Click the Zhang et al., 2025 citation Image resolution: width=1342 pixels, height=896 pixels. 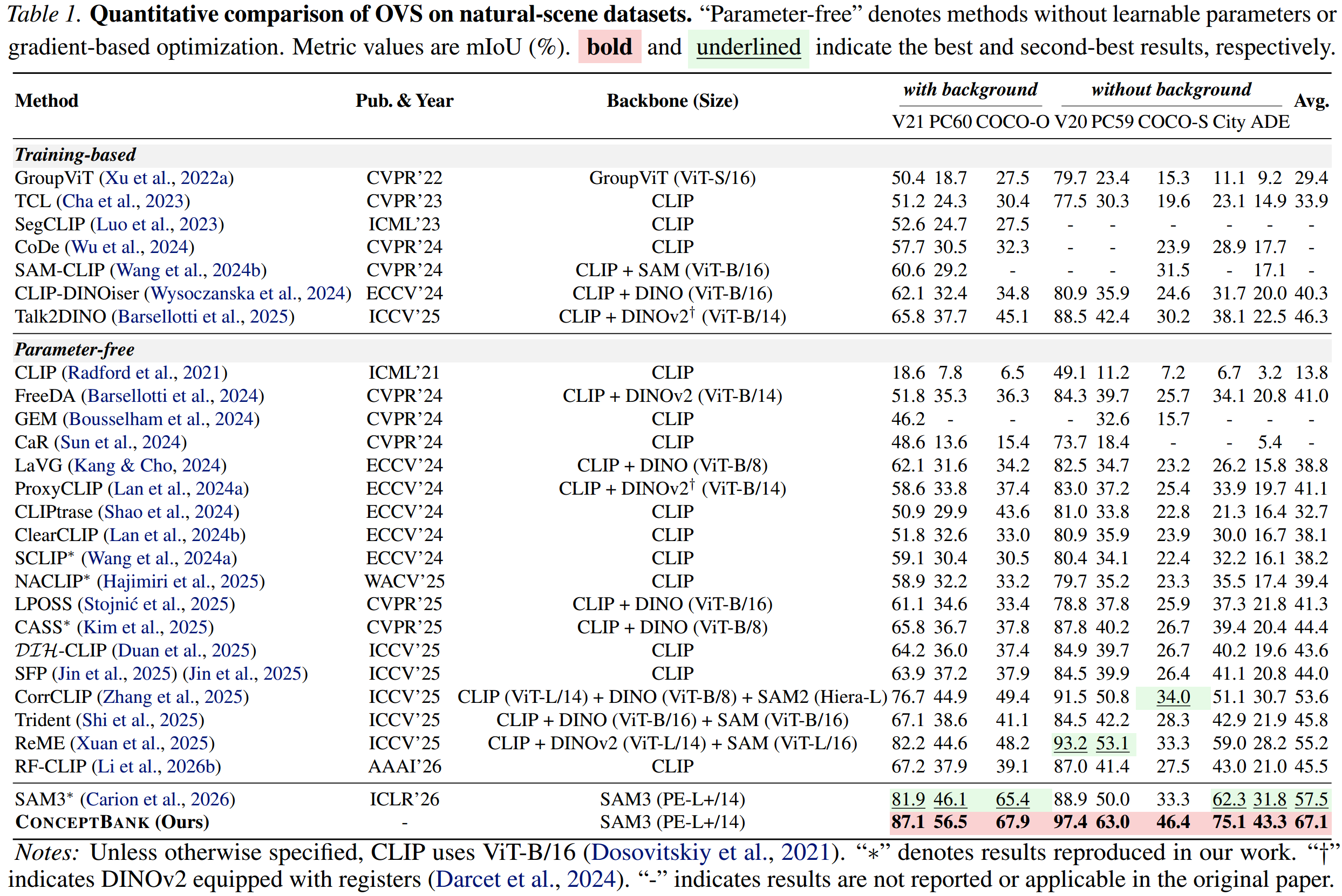click(x=174, y=697)
